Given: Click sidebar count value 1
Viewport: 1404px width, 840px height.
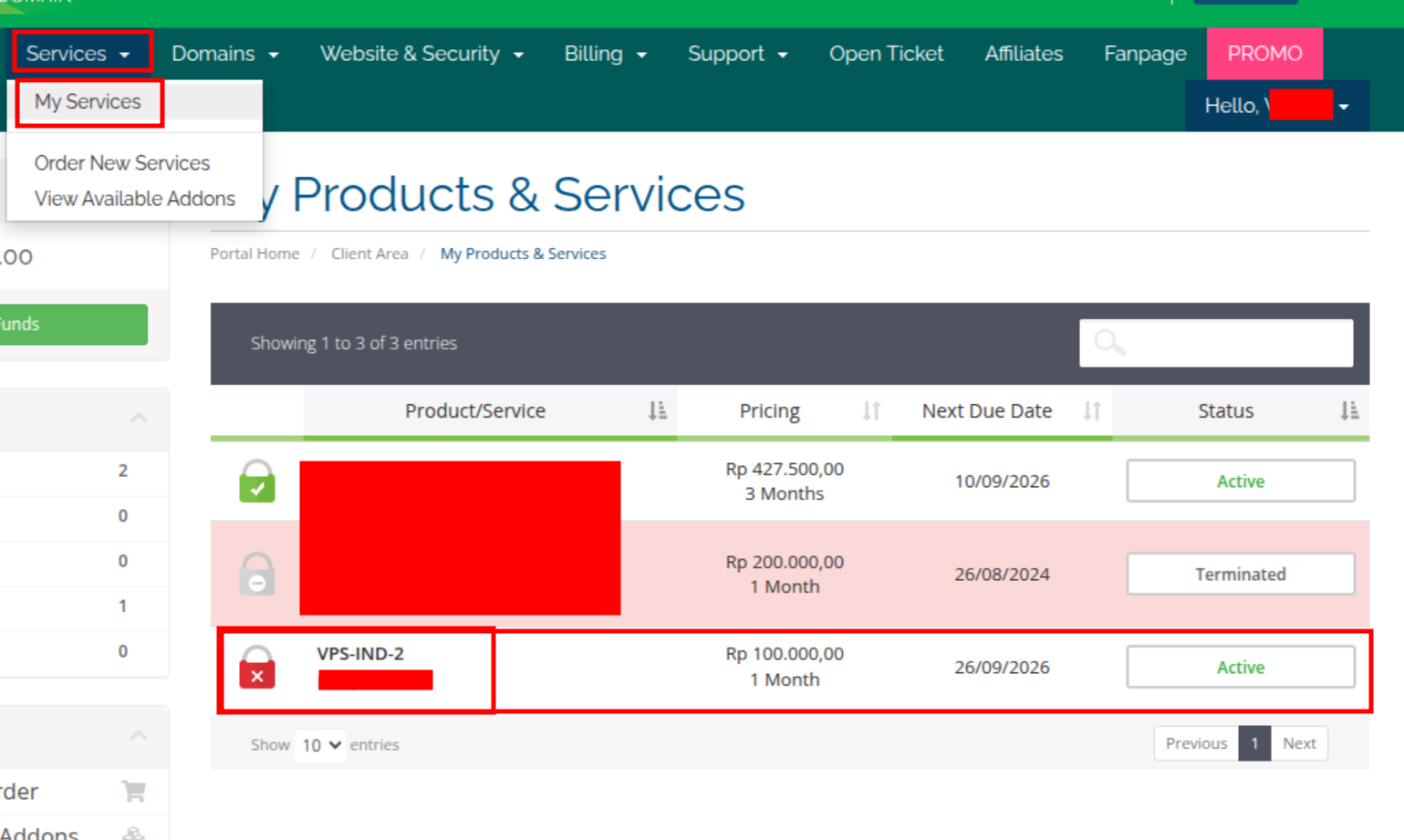Looking at the screenshot, I should click(123, 606).
